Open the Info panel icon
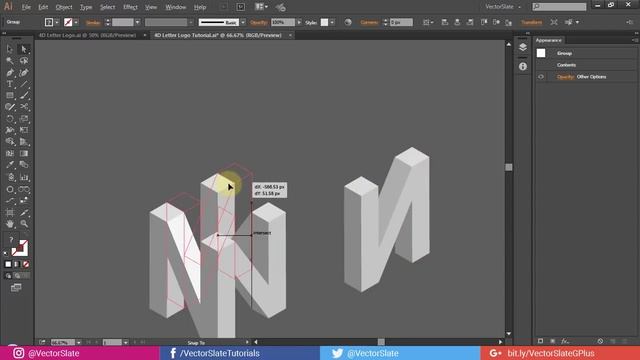 pyautogui.click(x=523, y=66)
